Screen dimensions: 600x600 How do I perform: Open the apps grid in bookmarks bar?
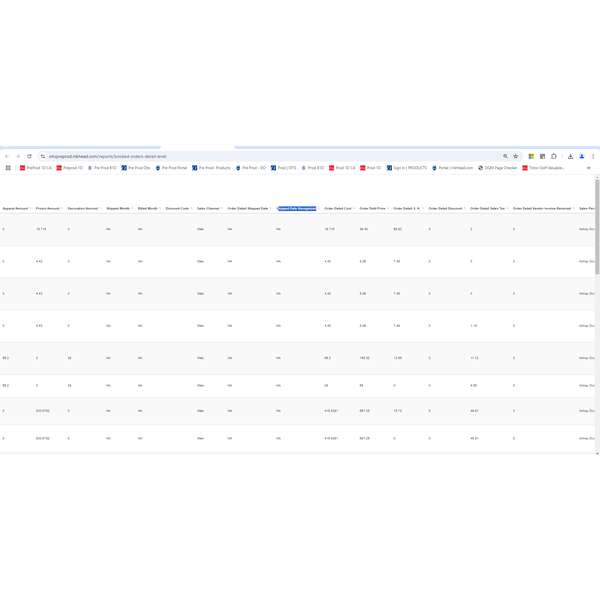[8, 168]
